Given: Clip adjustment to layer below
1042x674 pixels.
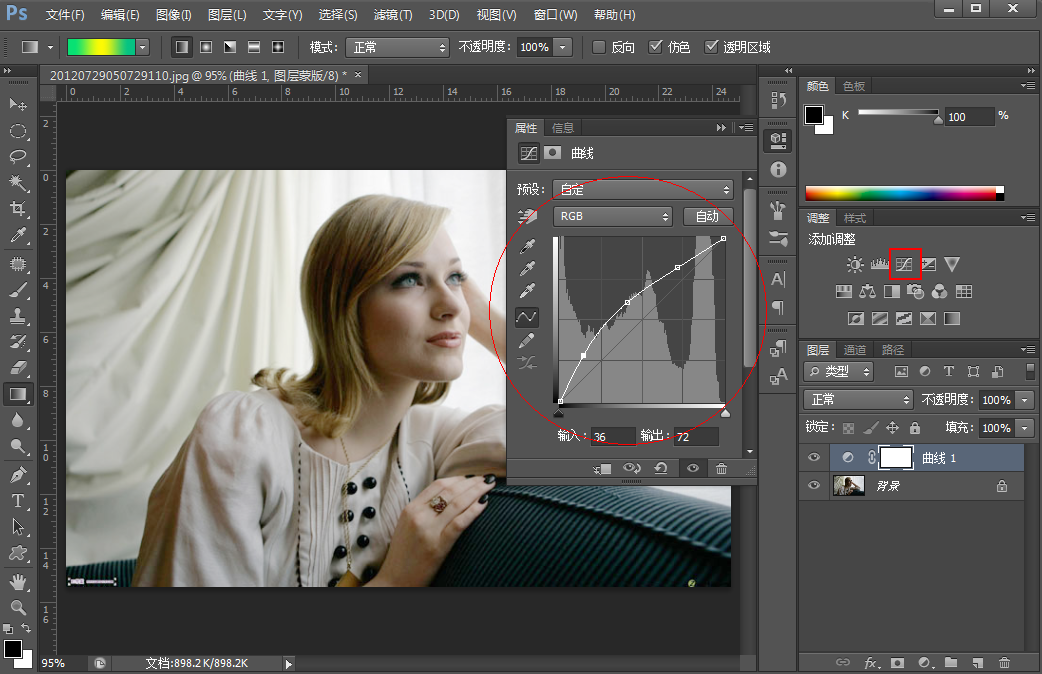Looking at the screenshot, I should [x=602, y=469].
